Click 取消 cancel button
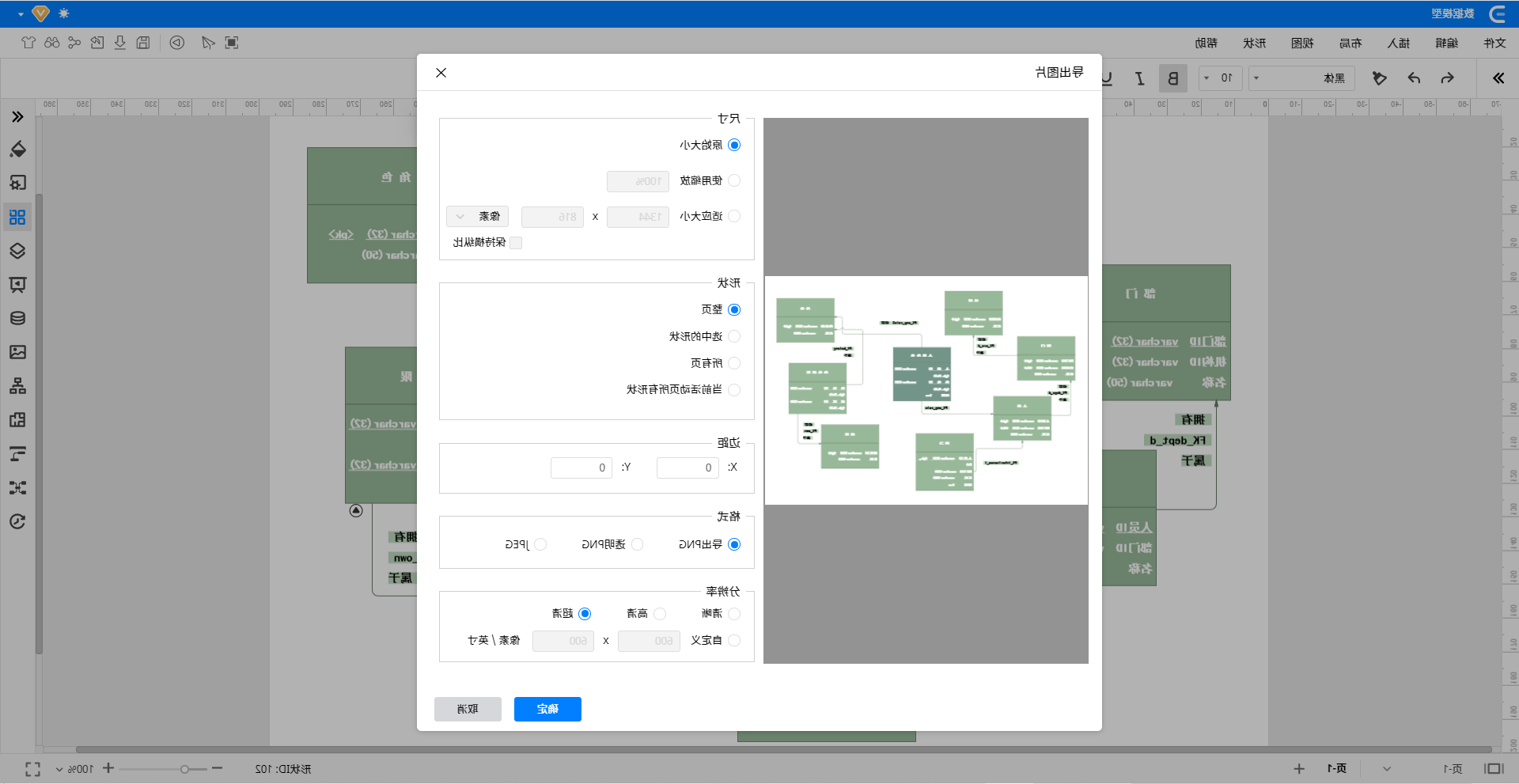This screenshot has width=1519, height=784. point(468,709)
